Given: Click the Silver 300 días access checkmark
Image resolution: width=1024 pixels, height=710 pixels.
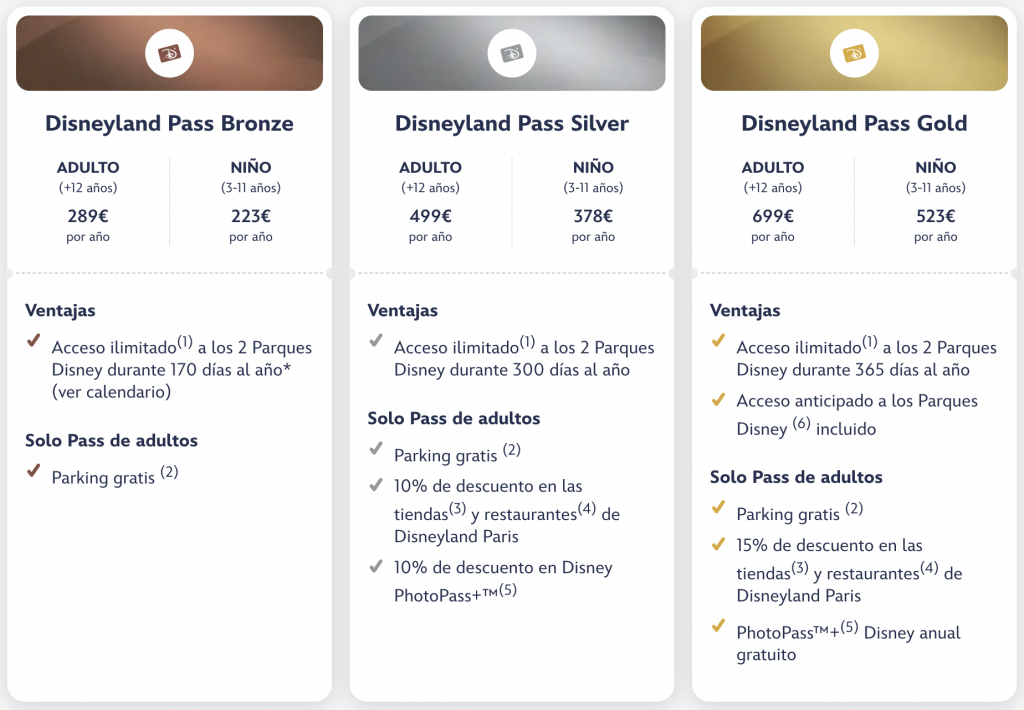Looking at the screenshot, I should coord(375,341).
